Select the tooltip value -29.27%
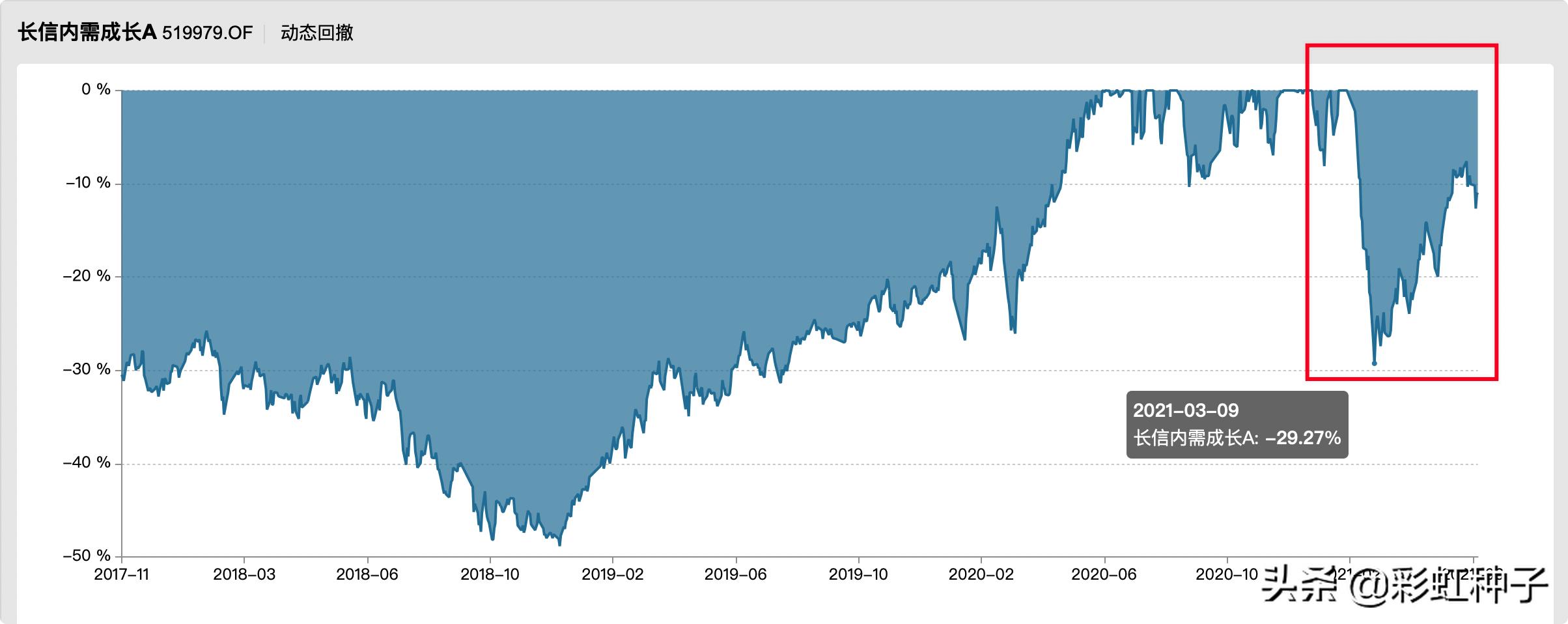The image size is (1568, 624). [x=1303, y=438]
